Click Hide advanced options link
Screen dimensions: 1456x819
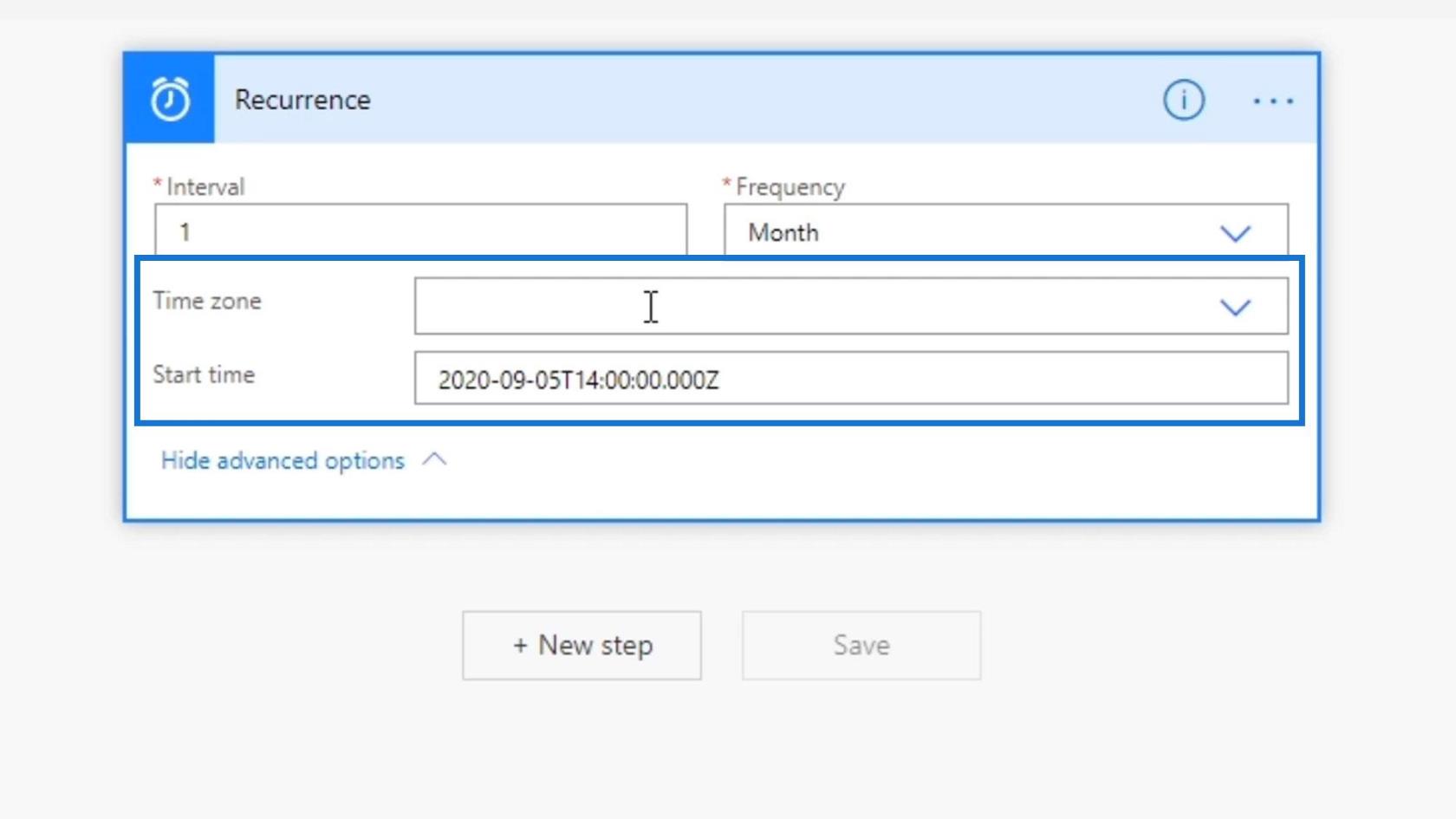point(283,460)
